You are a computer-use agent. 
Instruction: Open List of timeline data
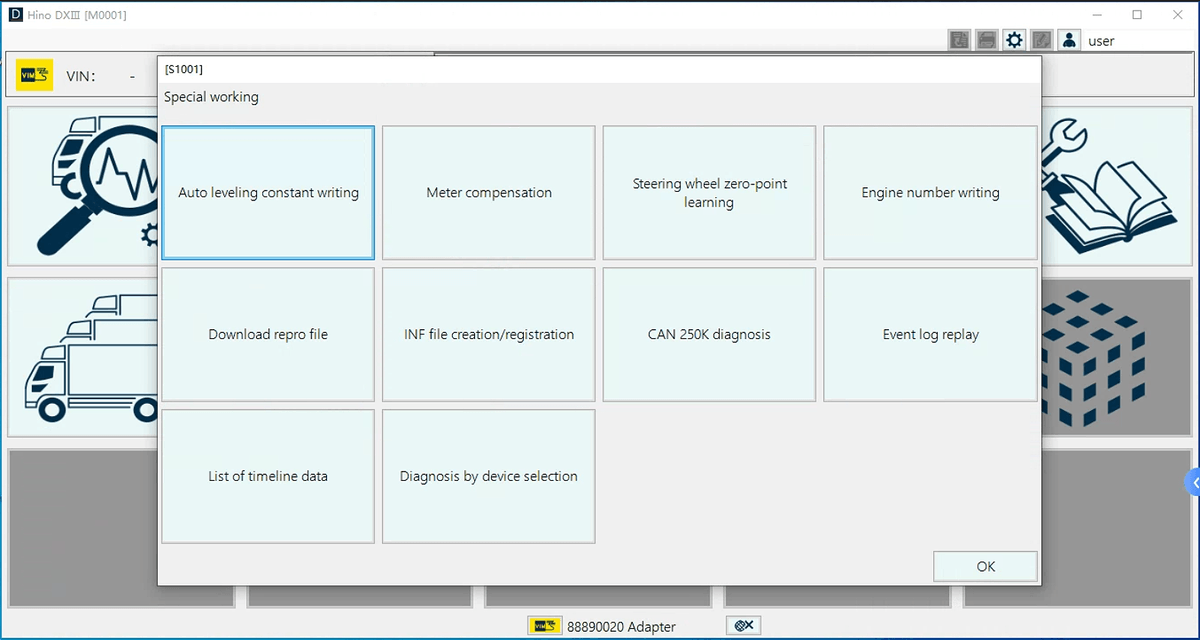pyautogui.click(x=268, y=477)
